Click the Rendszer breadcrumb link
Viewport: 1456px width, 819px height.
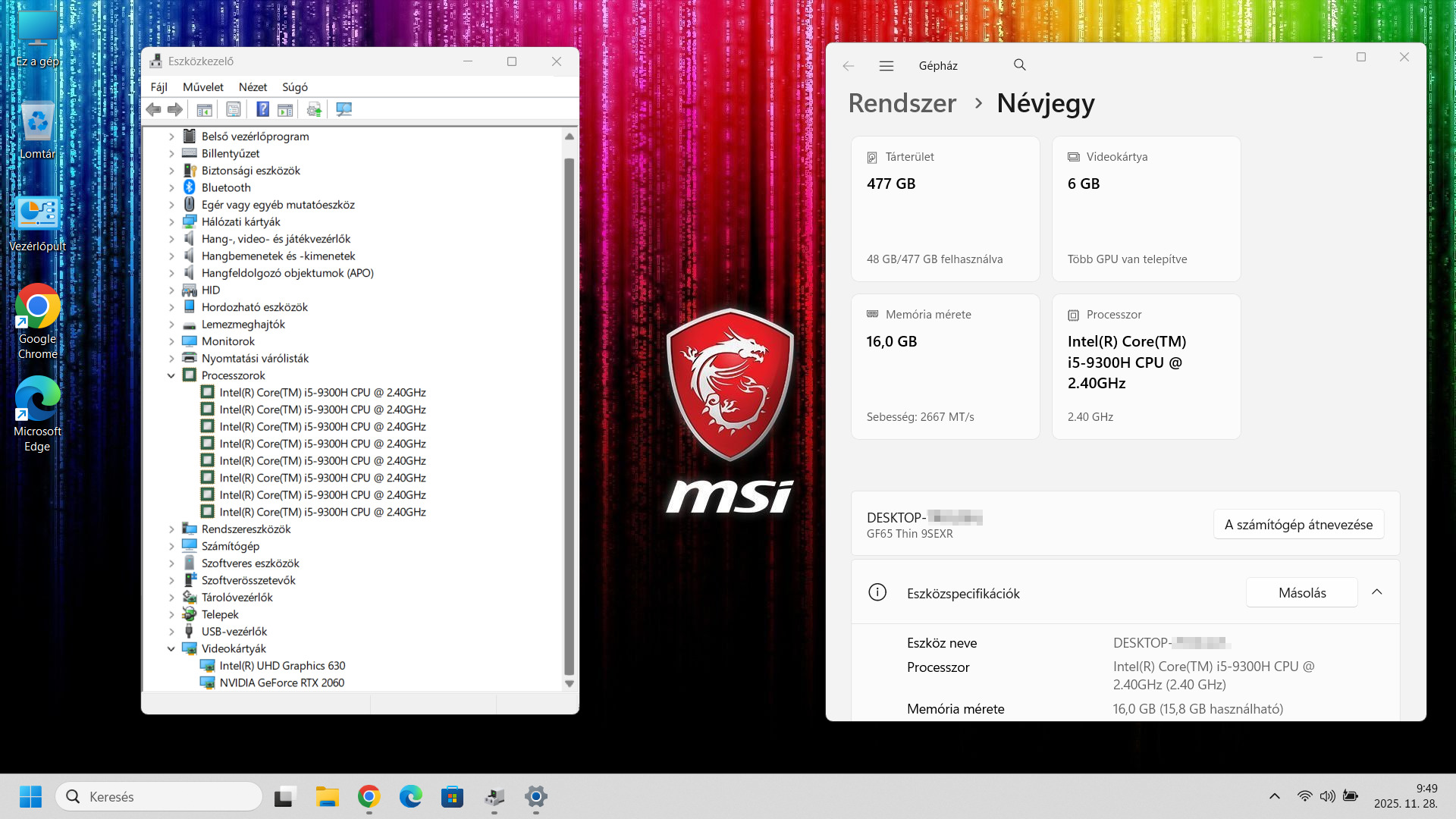click(x=902, y=103)
